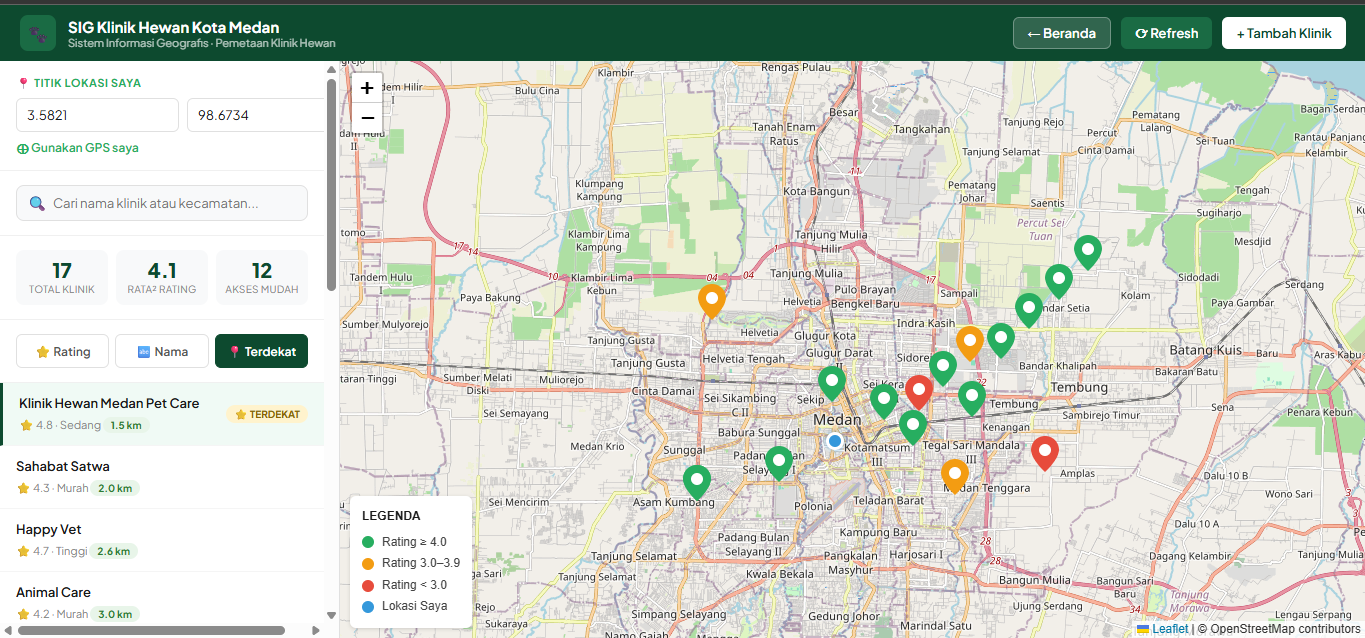
Task: Open the OpenStreetMap contributors link
Action: pos(1284,629)
